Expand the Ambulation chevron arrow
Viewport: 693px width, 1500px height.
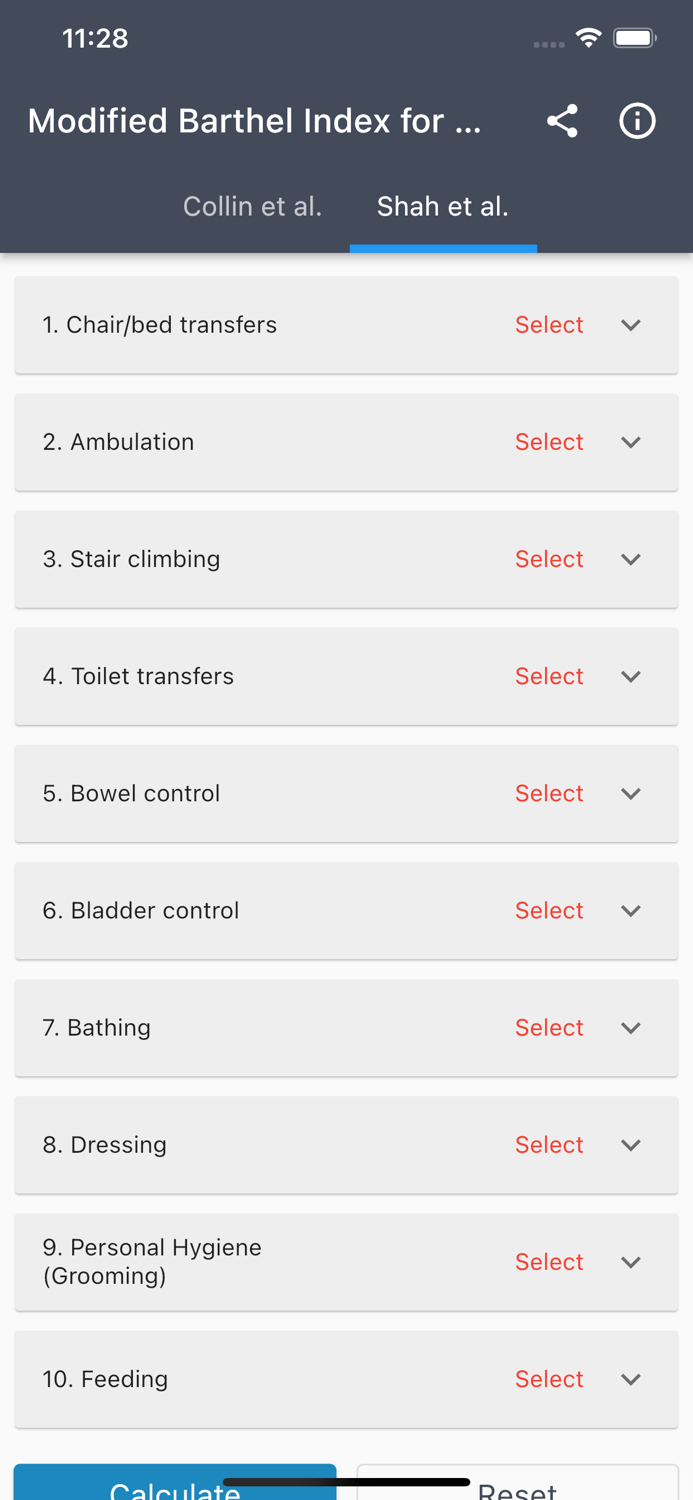click(631, 442)
